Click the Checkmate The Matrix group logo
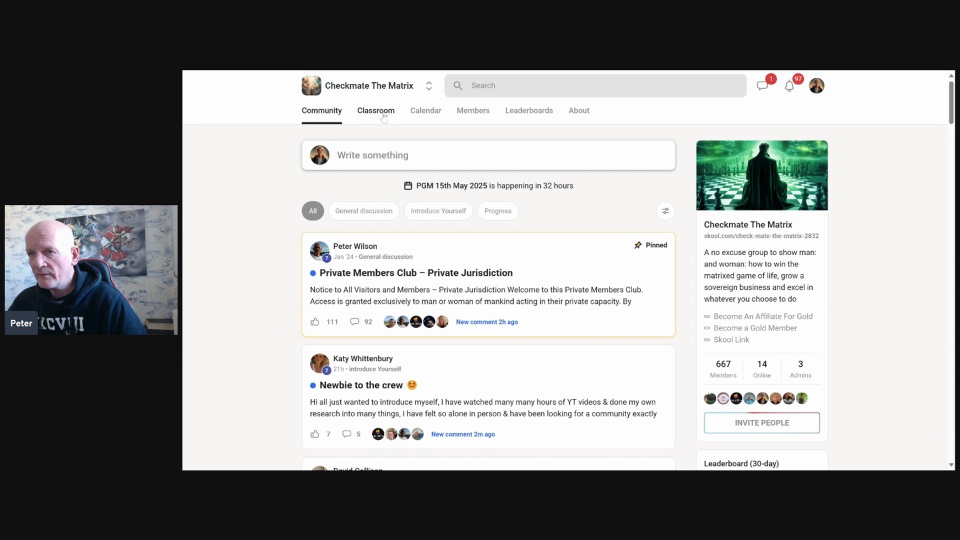 (311, 86)
